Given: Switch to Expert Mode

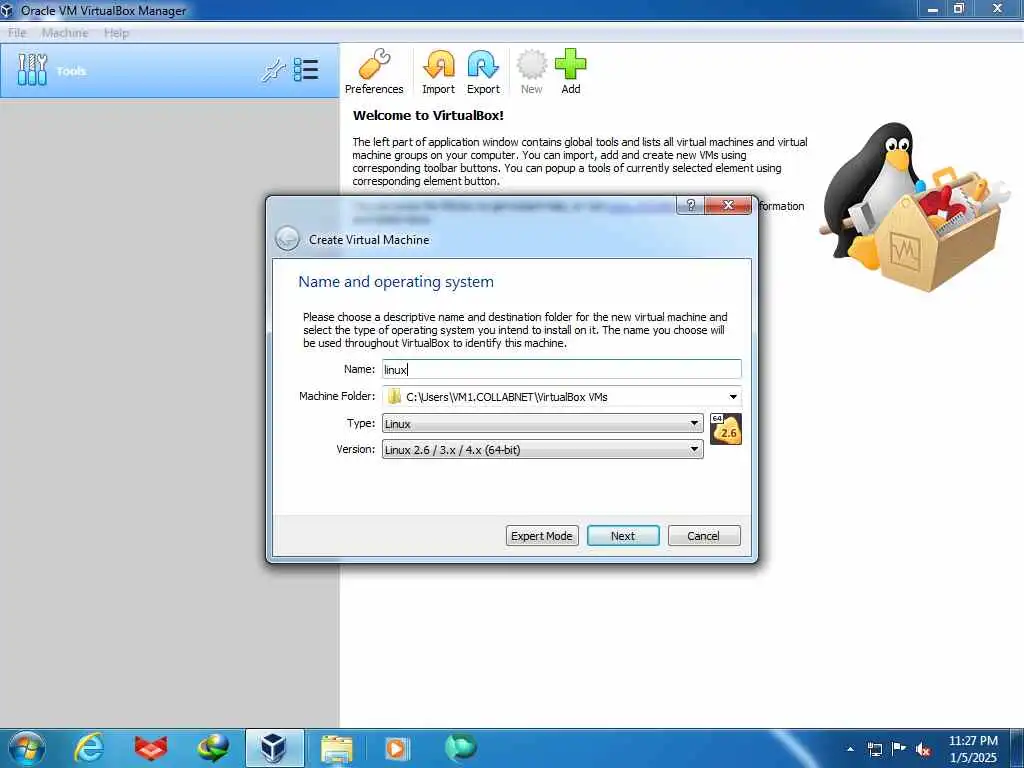Looking at the screenshot, I should coord(542,536).
